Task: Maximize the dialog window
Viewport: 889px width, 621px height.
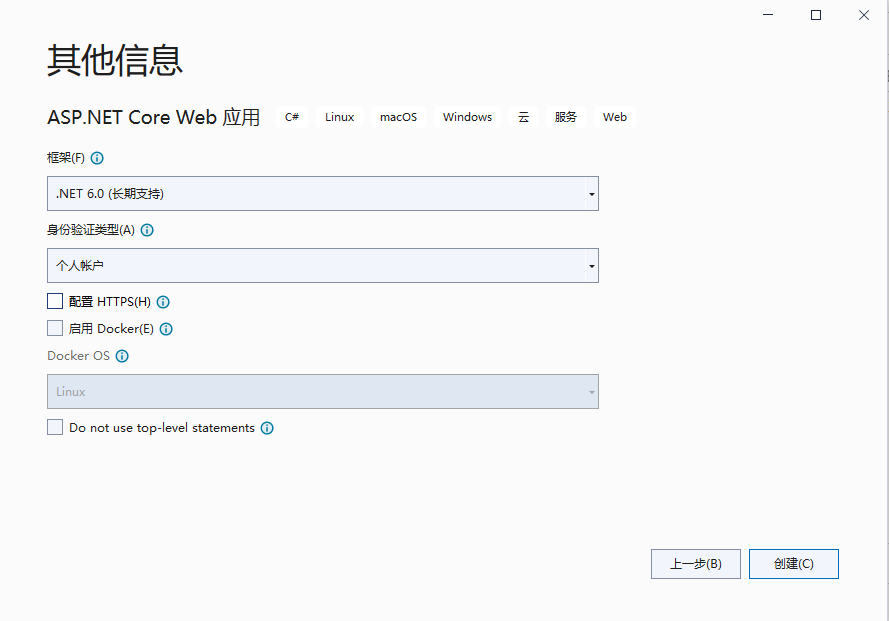Action: tap(816, 15)
